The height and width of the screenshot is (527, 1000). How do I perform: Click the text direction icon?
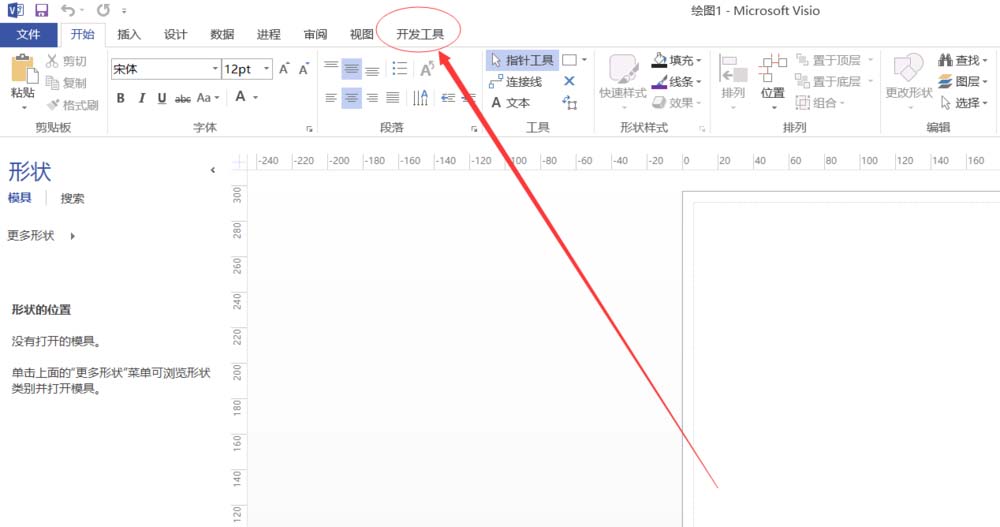[x=420, y=98]
